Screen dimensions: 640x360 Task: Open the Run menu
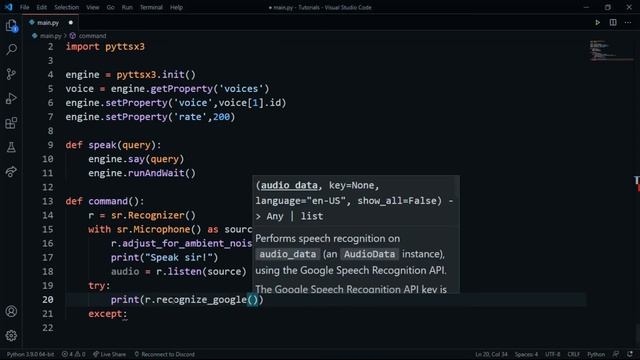point(127,7)
